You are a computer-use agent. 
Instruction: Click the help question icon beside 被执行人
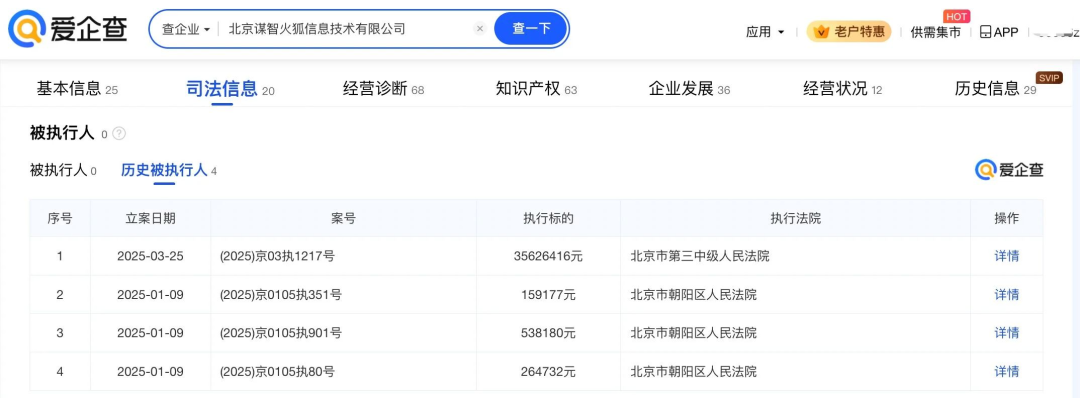pyautogui.click(x=118, y=134)
